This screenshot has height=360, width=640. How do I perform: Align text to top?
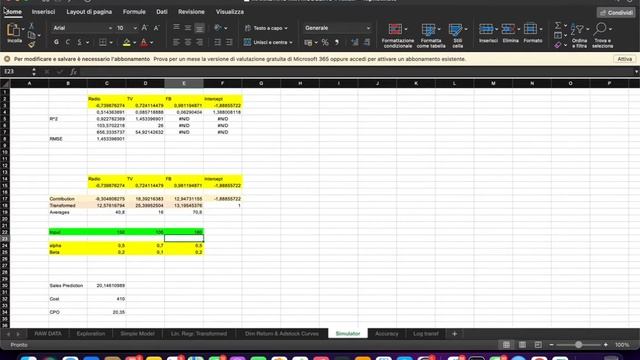(x=176, y=28)
